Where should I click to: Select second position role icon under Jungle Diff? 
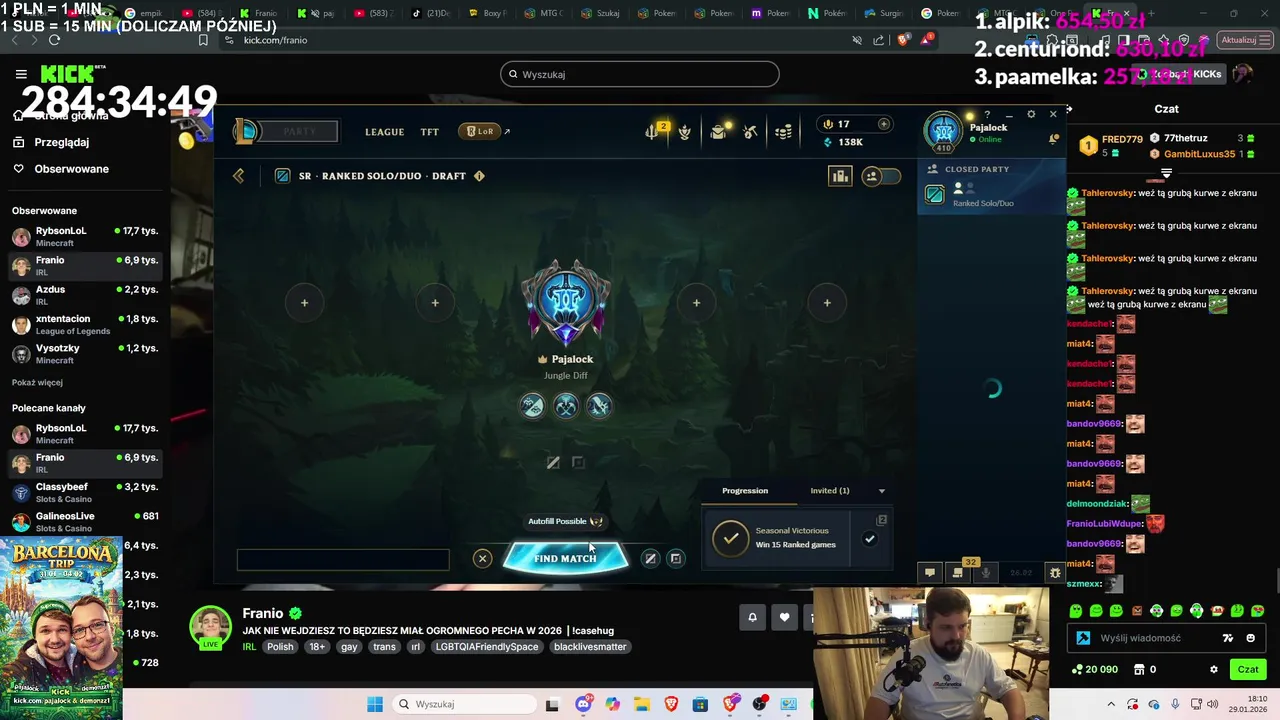coord(566,405)
